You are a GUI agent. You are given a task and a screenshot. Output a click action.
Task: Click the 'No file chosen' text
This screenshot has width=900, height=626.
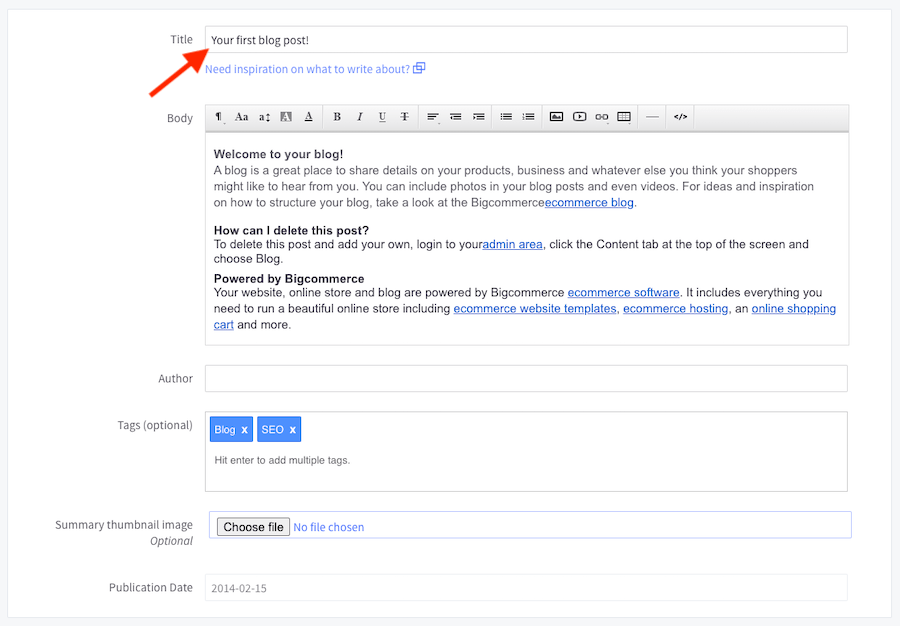[x=328, y=527]
